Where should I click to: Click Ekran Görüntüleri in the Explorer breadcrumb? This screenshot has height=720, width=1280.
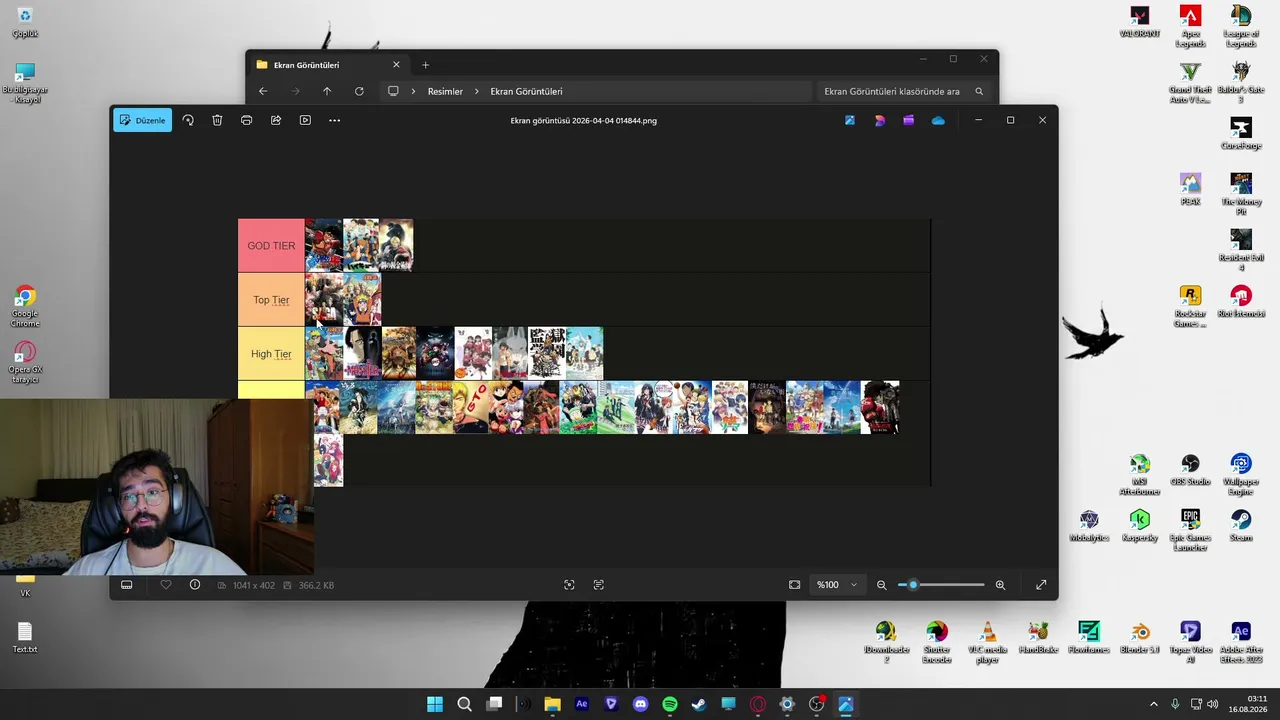[526, 91]
